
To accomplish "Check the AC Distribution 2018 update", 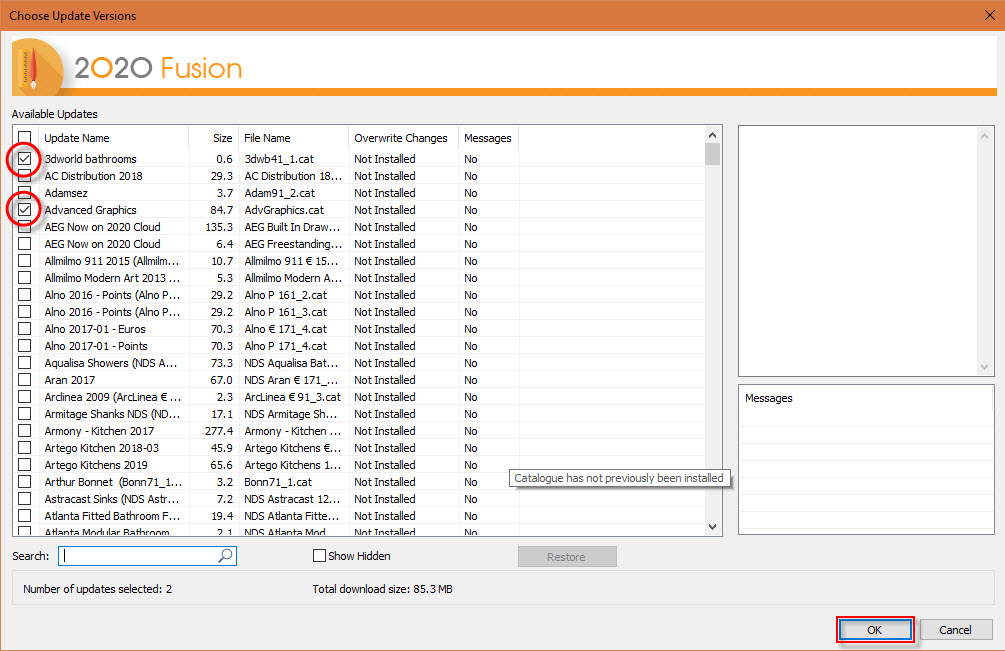I will click(24, 175).
